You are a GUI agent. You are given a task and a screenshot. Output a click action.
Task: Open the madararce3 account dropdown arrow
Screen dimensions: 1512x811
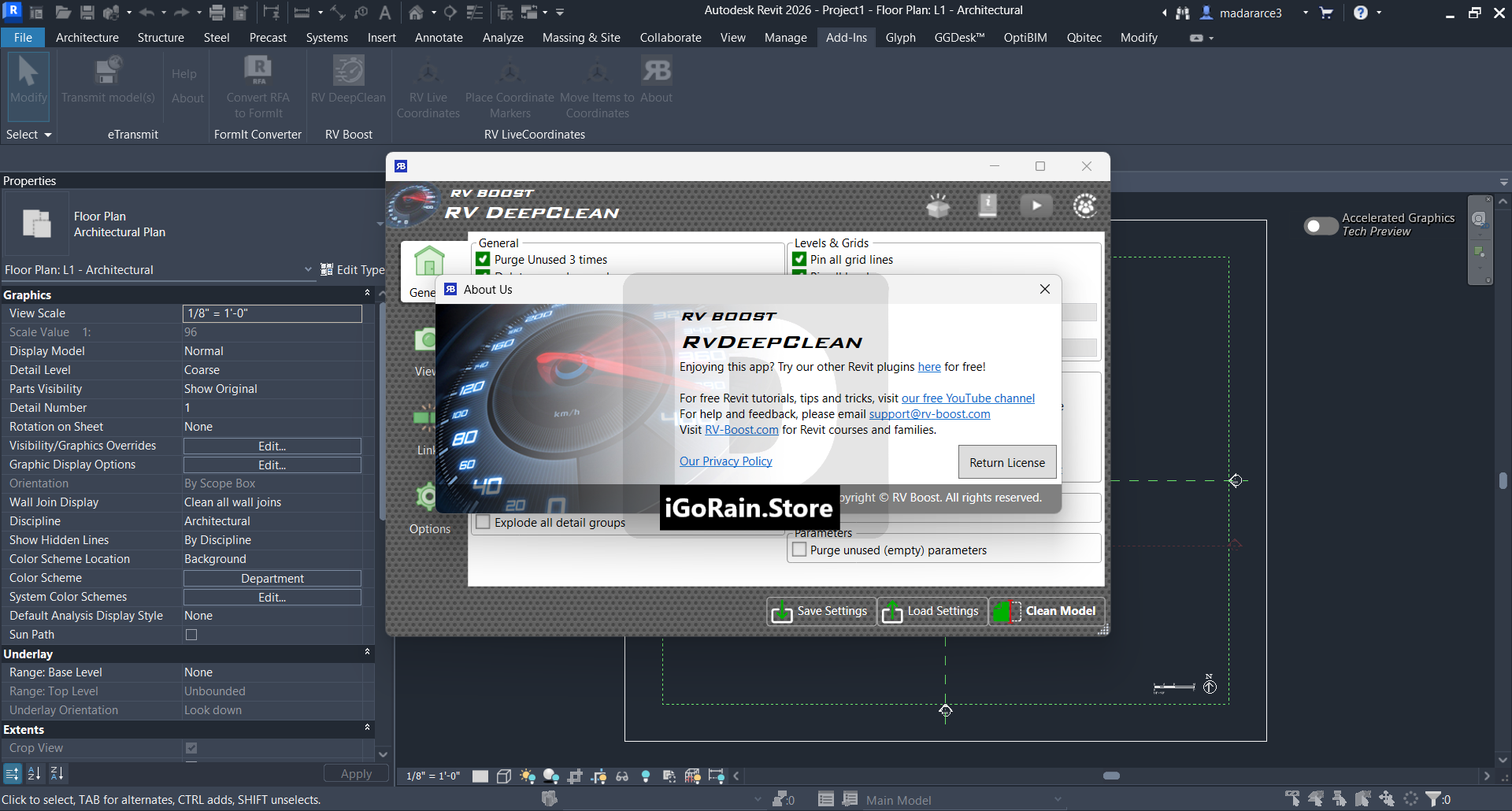coord(1306,13)
